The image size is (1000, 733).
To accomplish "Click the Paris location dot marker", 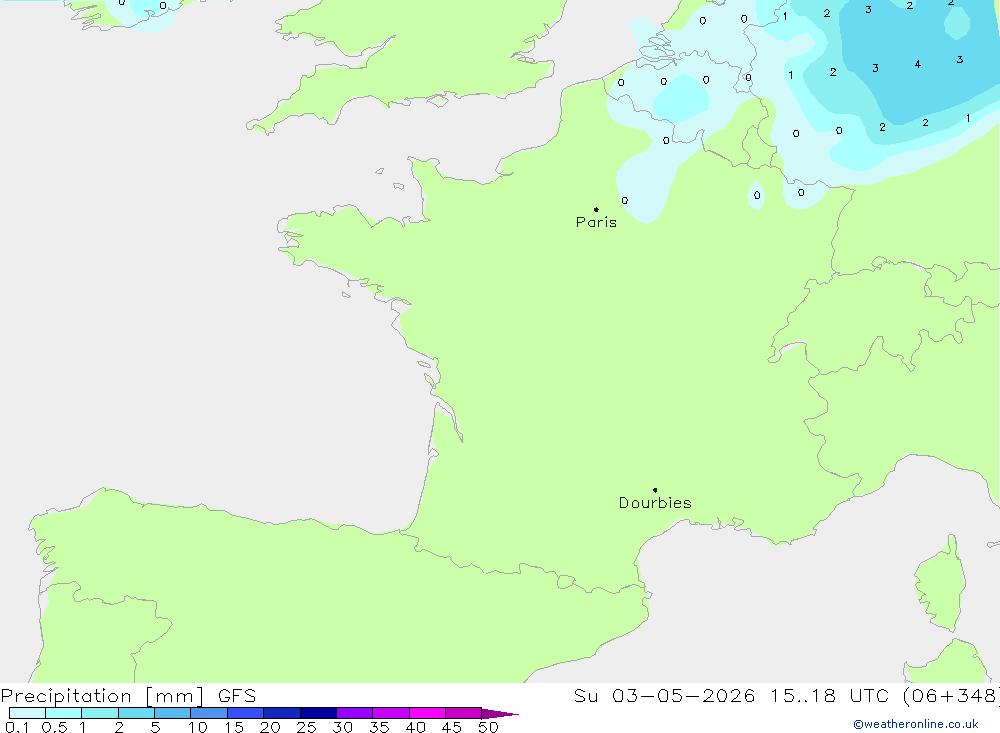I will (596, 209).
